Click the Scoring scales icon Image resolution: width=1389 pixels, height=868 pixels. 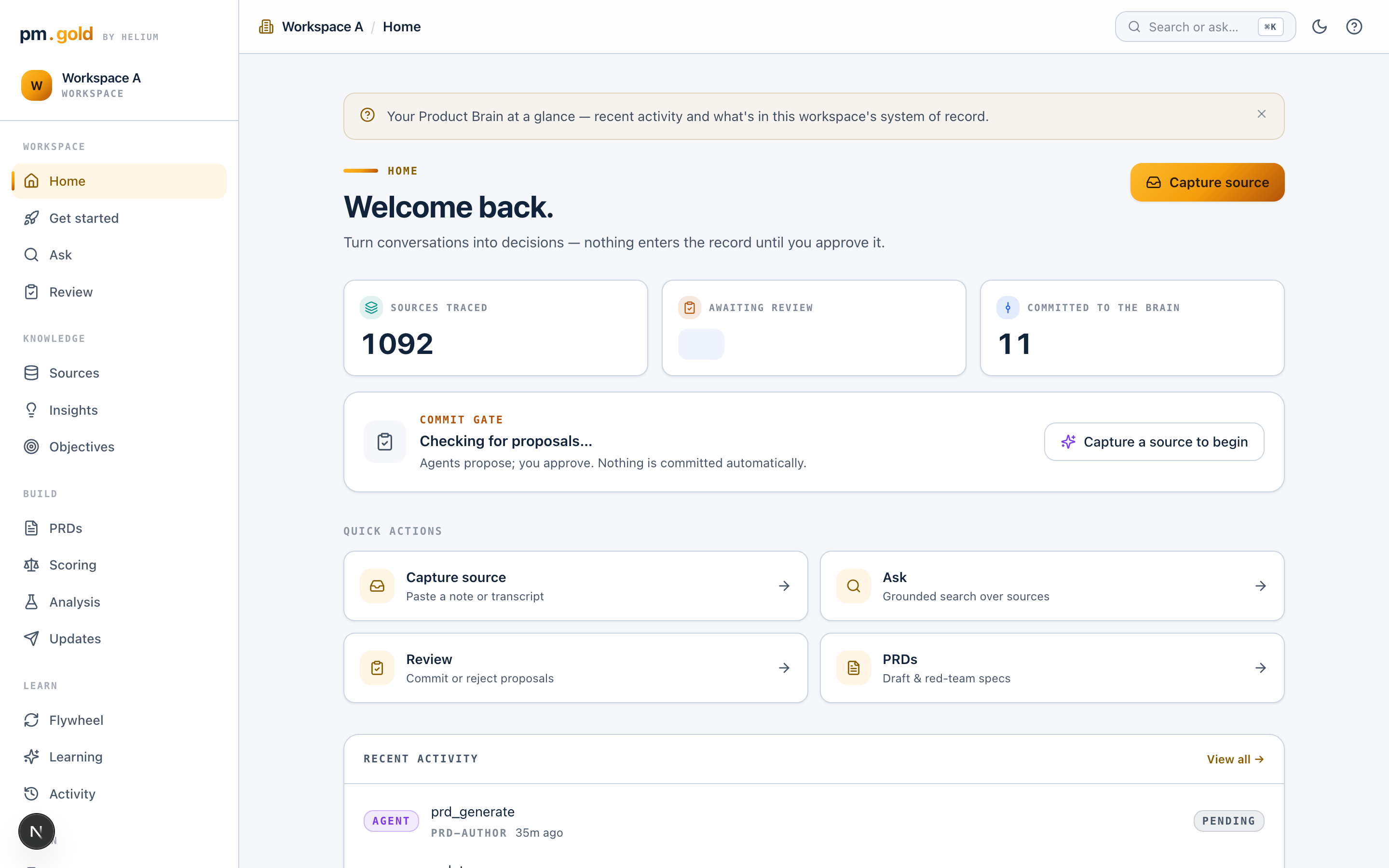click(31, 565)
